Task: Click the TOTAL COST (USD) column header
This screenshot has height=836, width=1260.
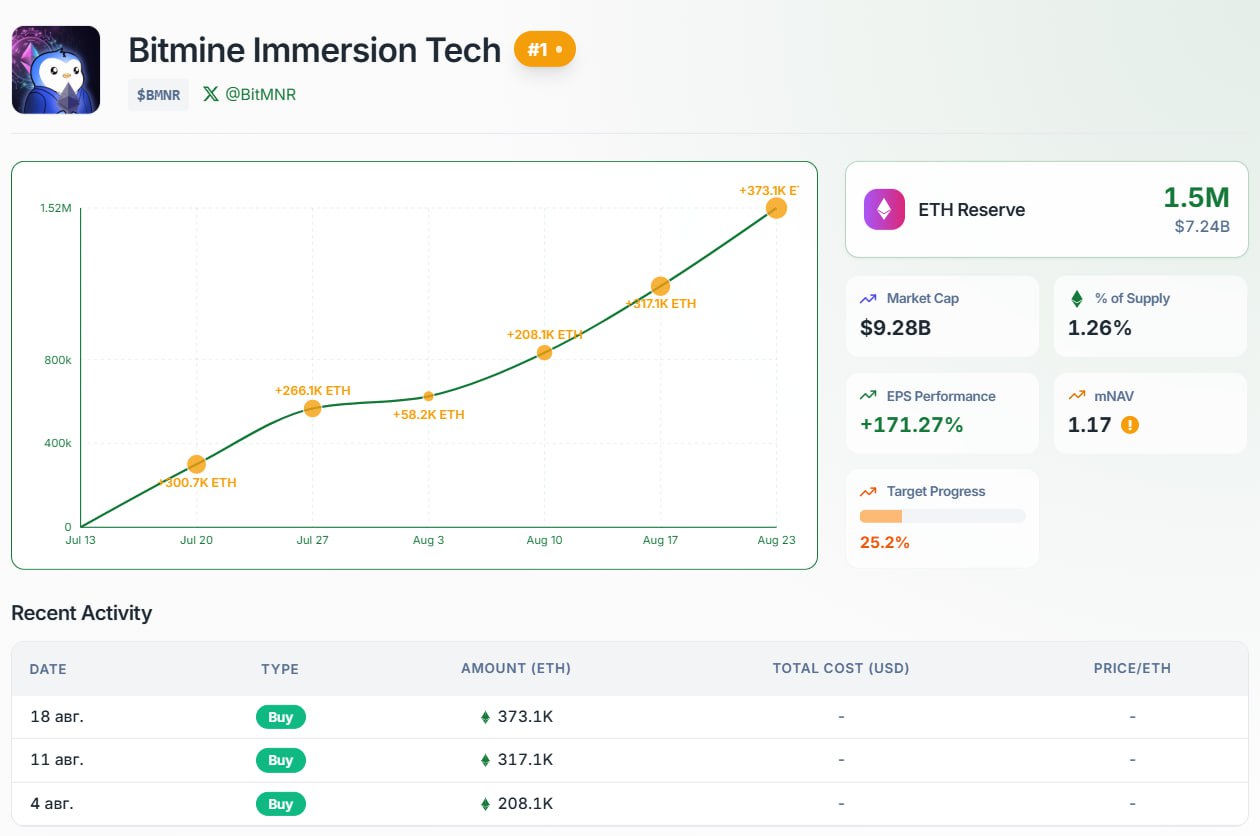Action: (841, 669)
